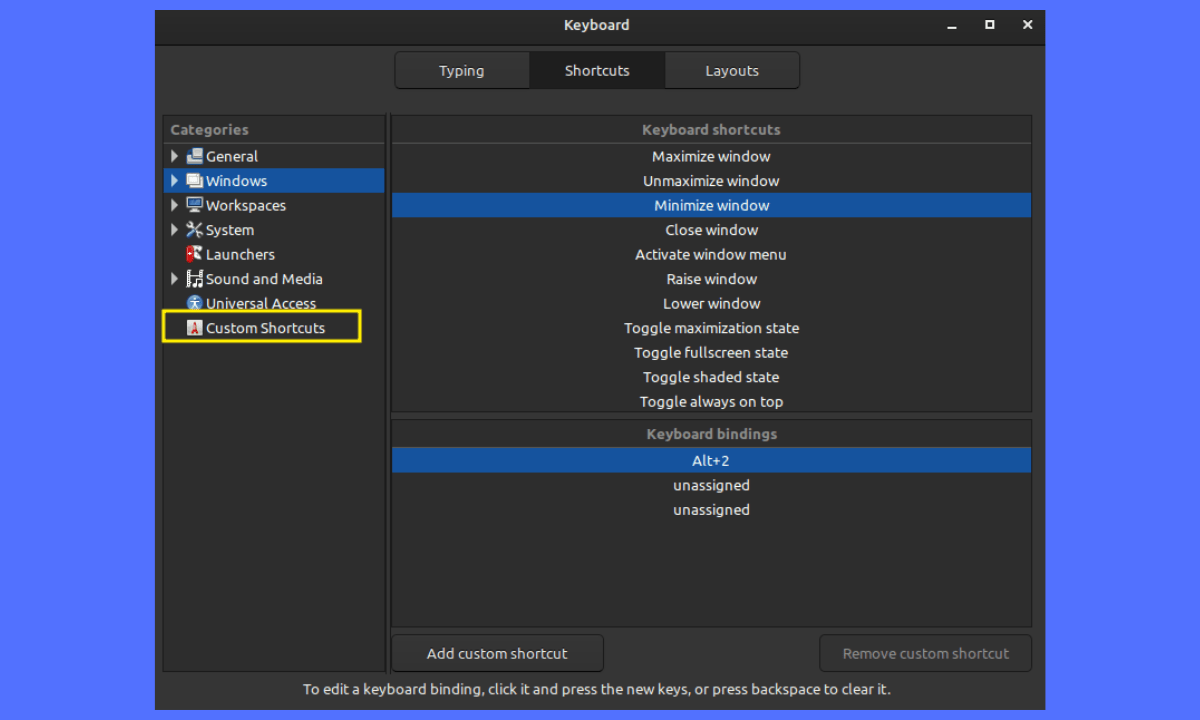1200x720 pixels.
Task: Switch to the Typing tab
Action: [461, 71]
